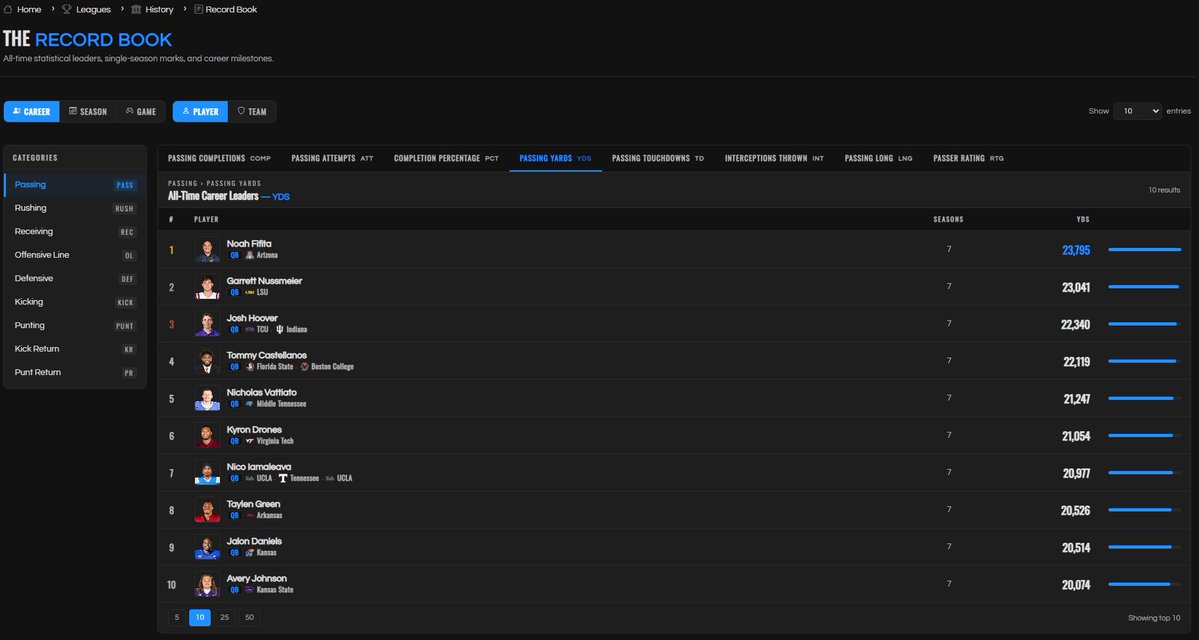The width and height of the screenshot is (1199, 640).
Task: Click the Home icon in breadcrumb
Action: point(8,9)
